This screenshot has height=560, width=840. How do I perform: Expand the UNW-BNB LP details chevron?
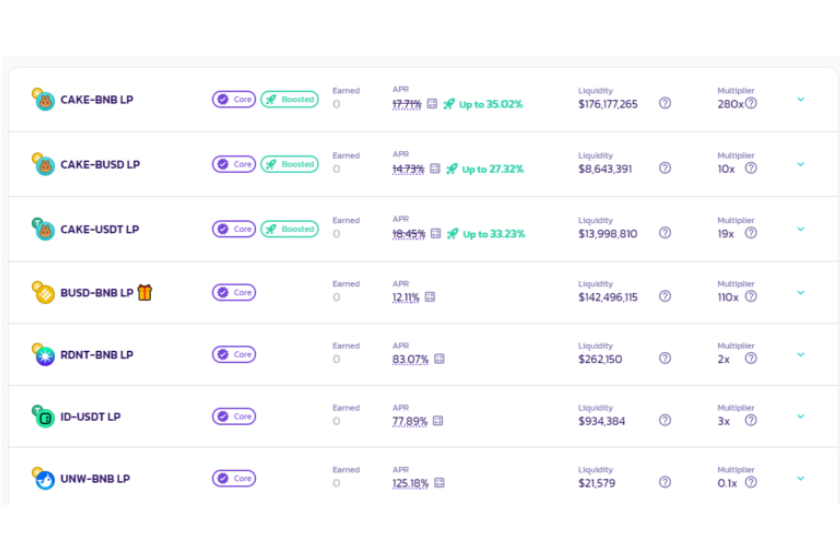coord(800,478)
